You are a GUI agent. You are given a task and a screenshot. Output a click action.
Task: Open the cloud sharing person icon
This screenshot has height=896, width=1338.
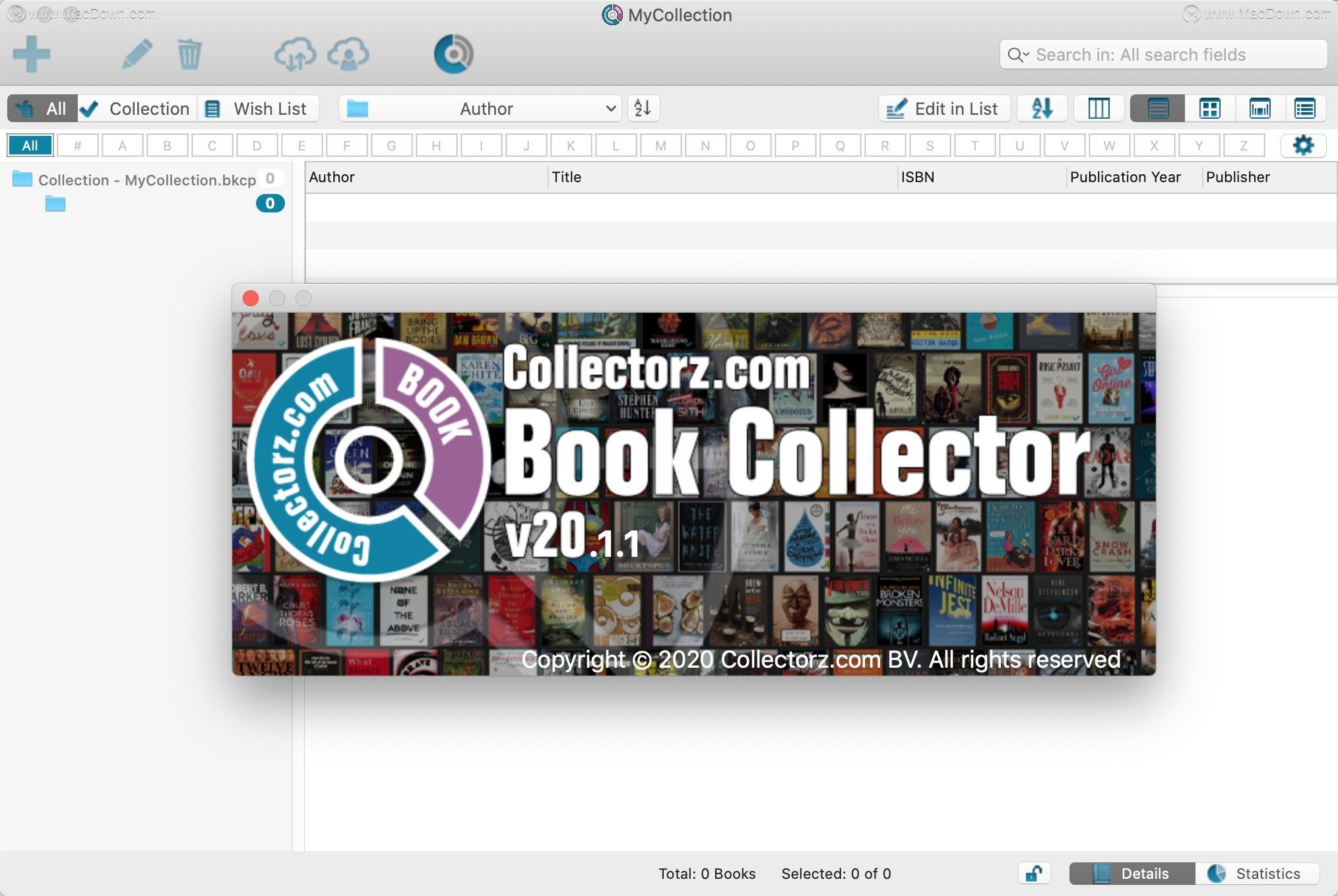[348, 54]
